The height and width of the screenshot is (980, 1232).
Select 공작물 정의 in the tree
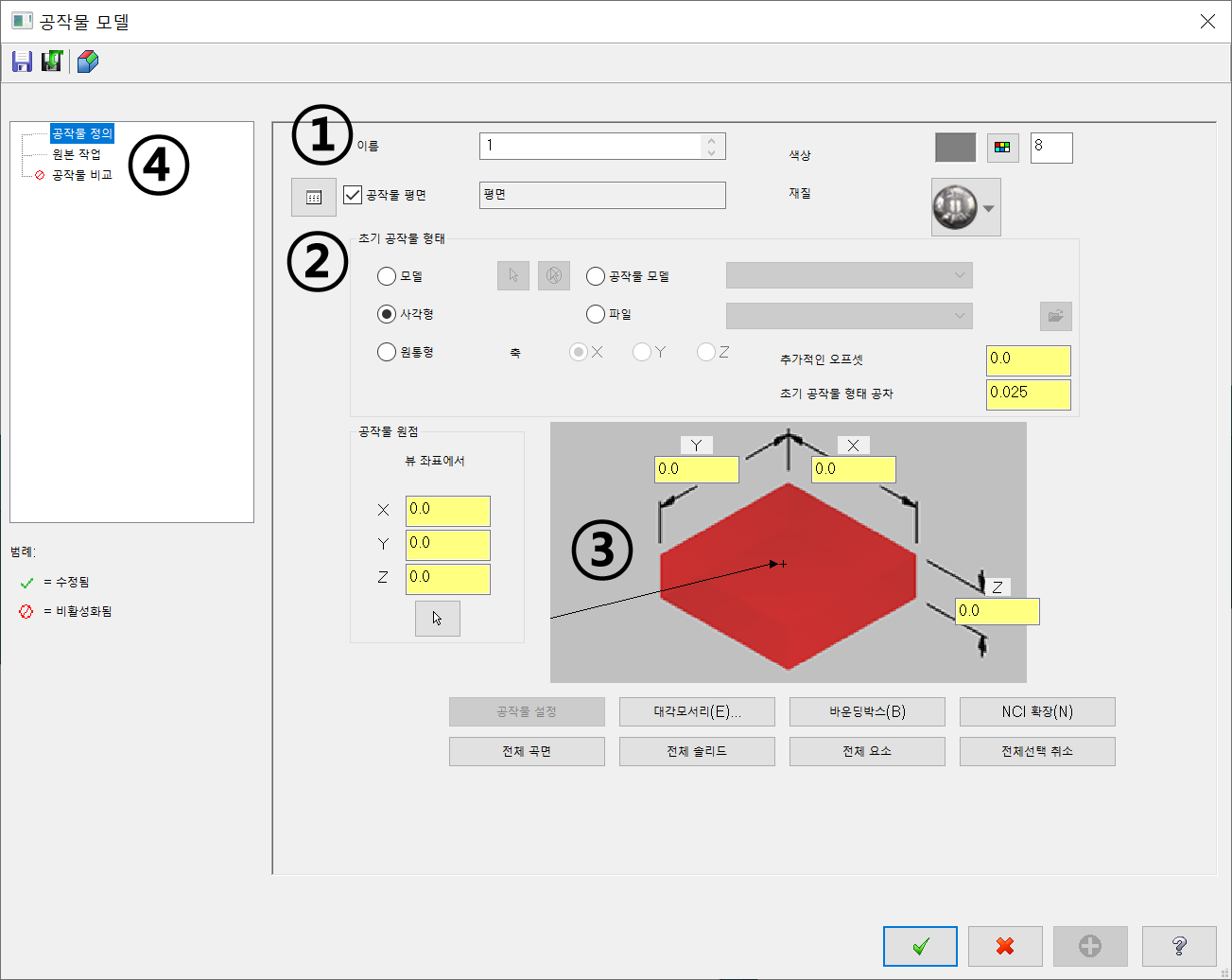point(82,133)
